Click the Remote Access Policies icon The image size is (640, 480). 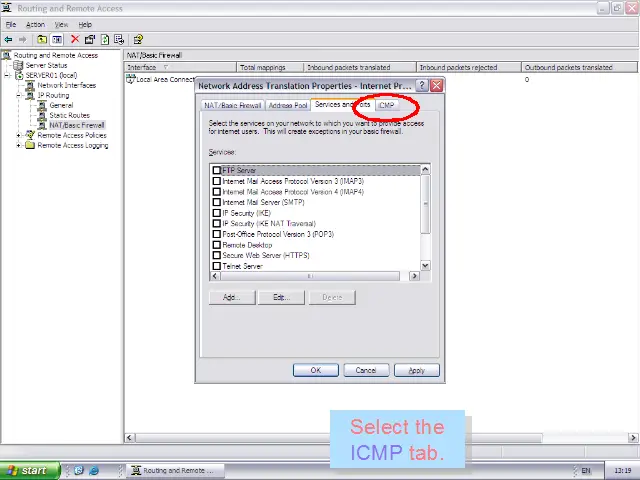click(x=30, y=135)
